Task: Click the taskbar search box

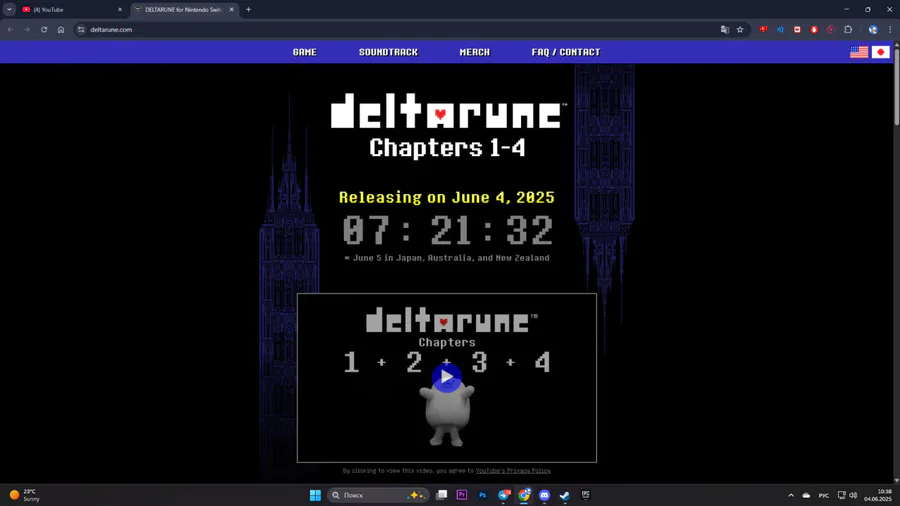Action: 377,495
